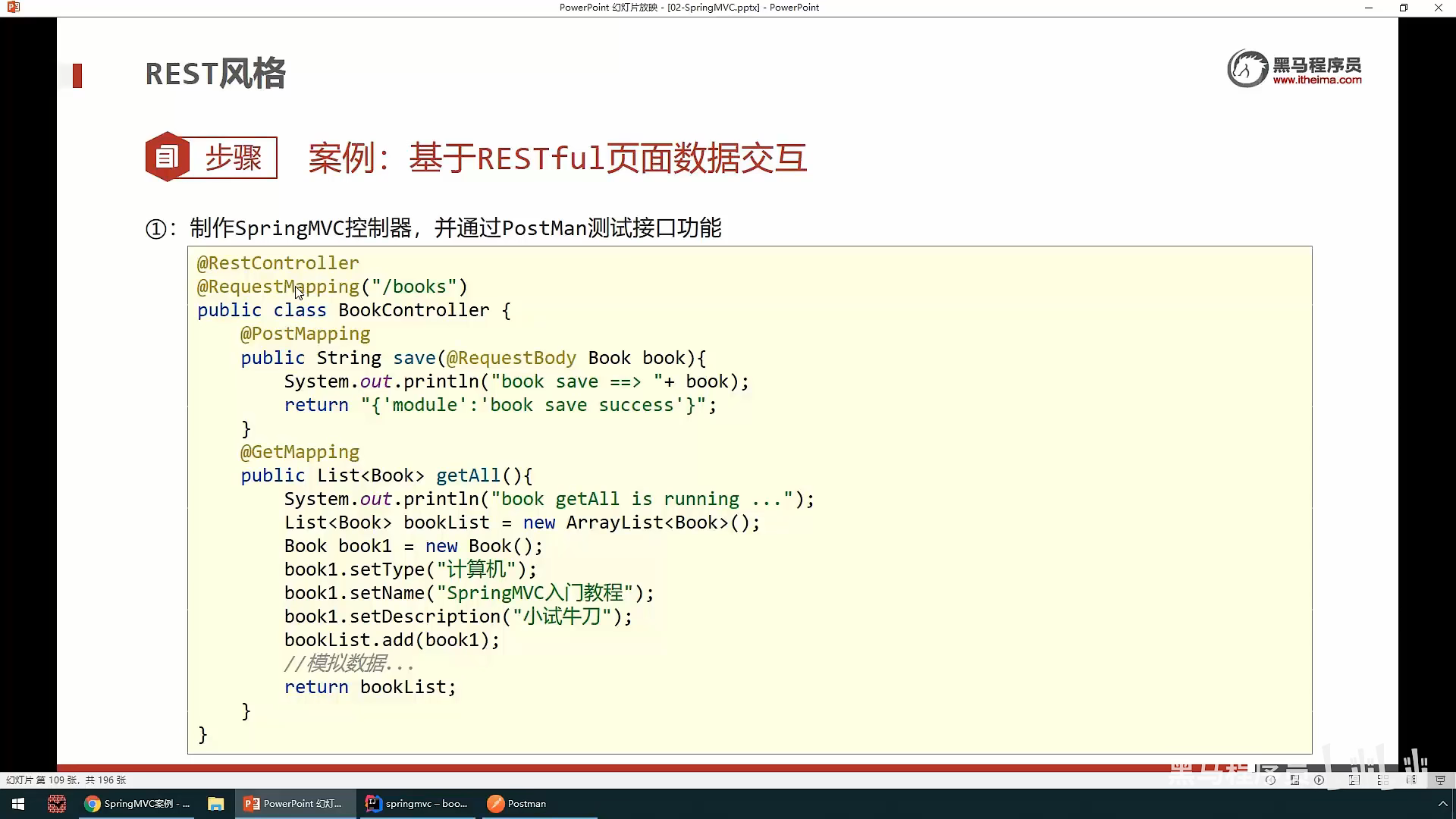Click the Slide Show view icon
The image size is (1456, 819).
1440,780
